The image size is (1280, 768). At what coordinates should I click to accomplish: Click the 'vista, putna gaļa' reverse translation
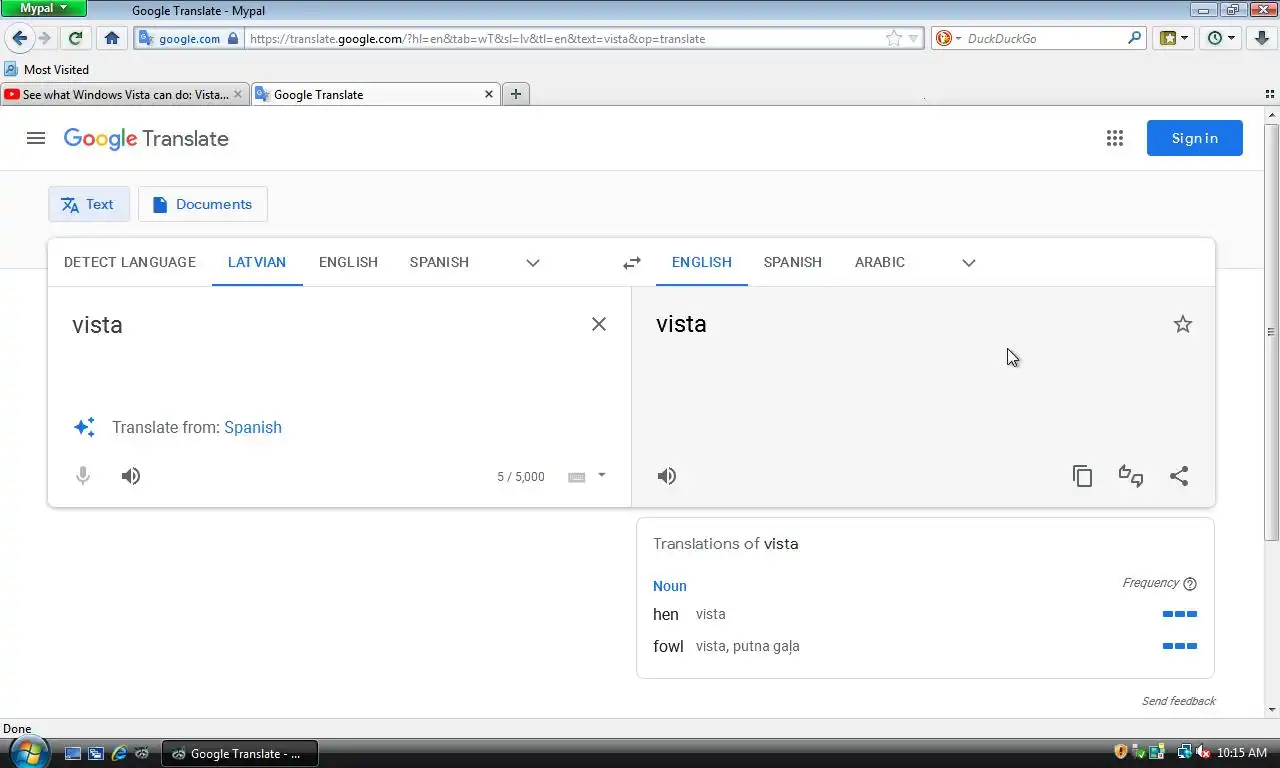coord(748,646)
